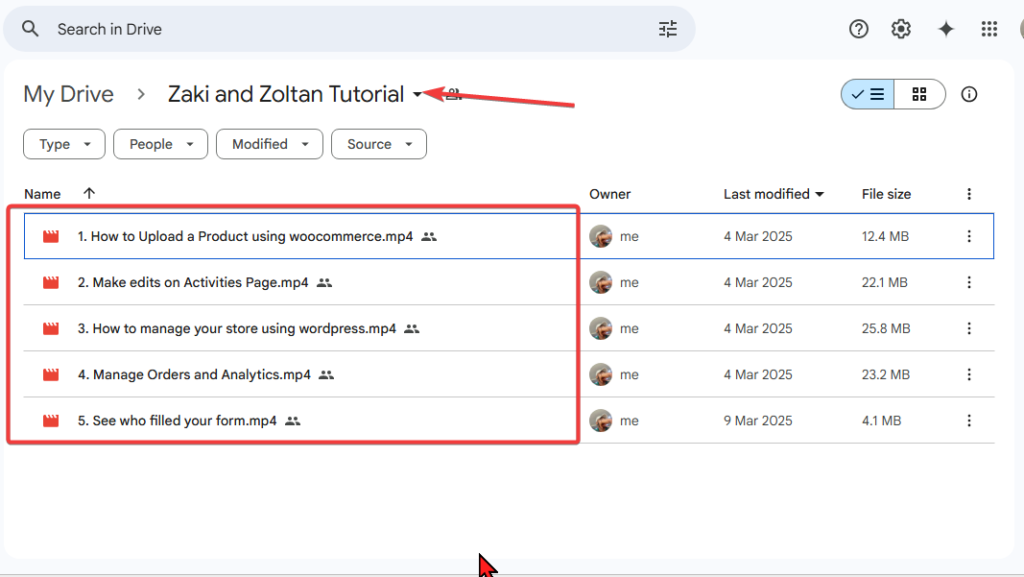Click the File size column header
1024x577 pixels.
(x=886, y=194)
